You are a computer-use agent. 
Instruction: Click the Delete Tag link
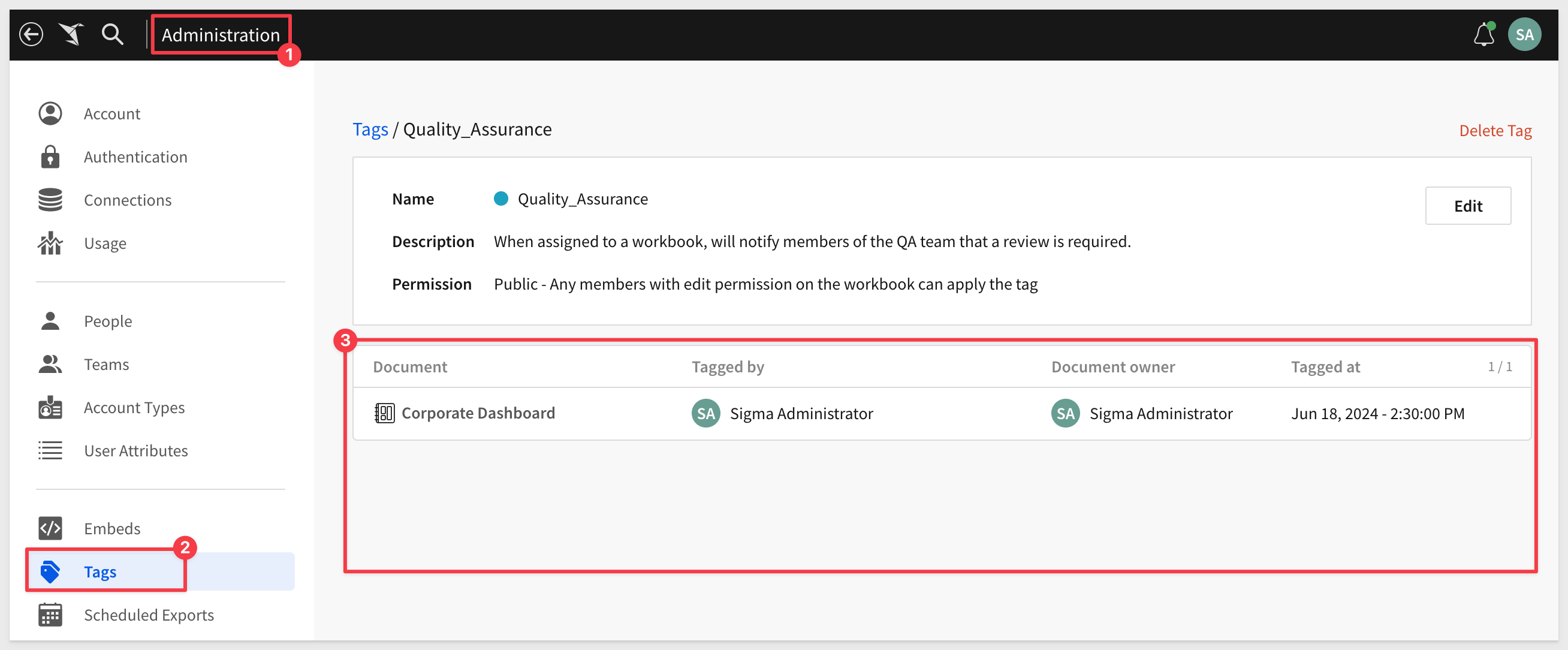1495,130
